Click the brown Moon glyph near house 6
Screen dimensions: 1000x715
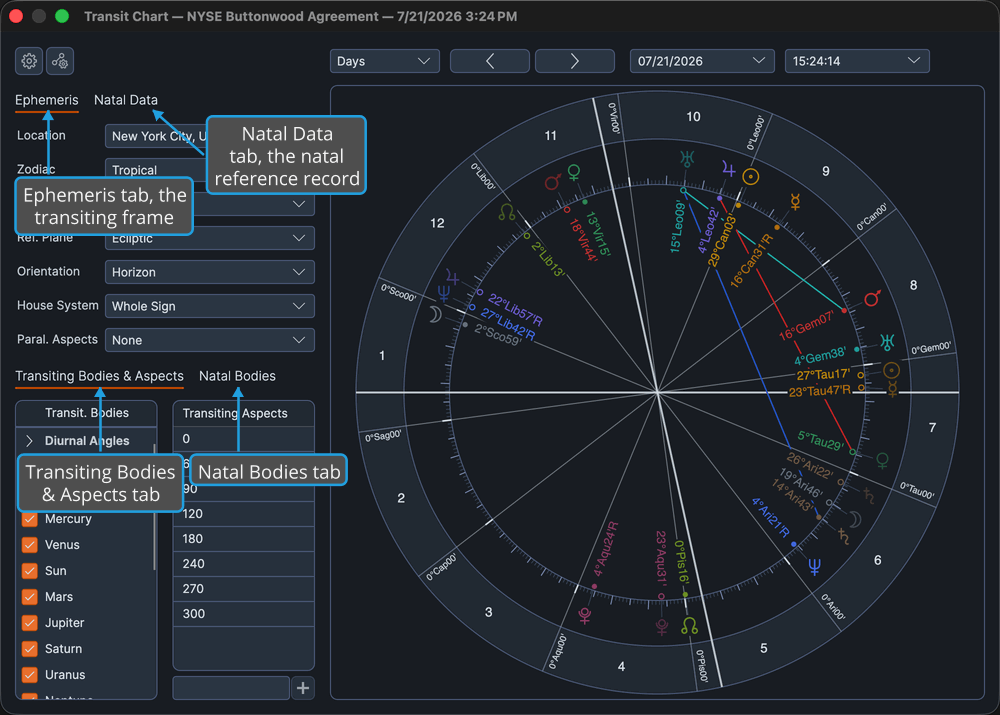855,519
